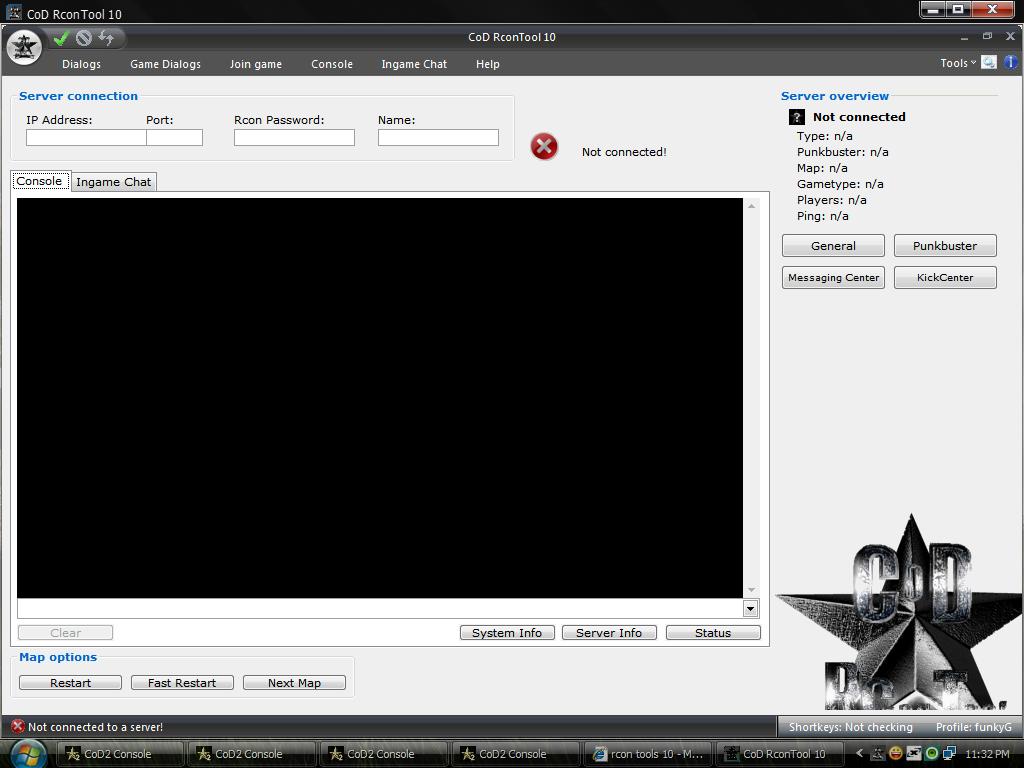Click the question-mark server status icon
Viewport: 1024px width, 768px height.
pos(796,117)
